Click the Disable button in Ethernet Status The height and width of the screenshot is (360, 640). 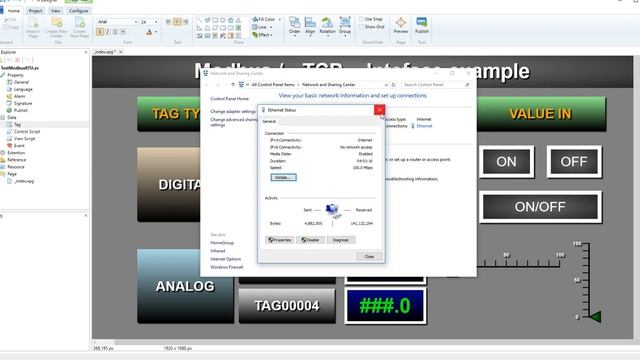coord(311,240)
